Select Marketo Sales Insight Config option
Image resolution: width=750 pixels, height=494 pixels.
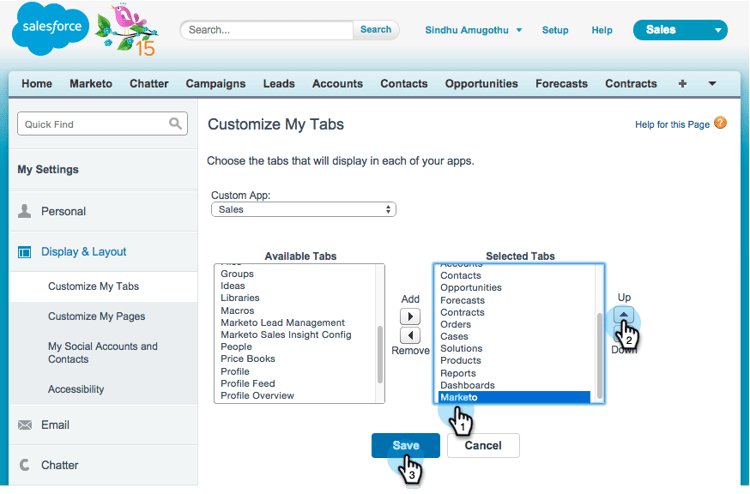[286, 334]
